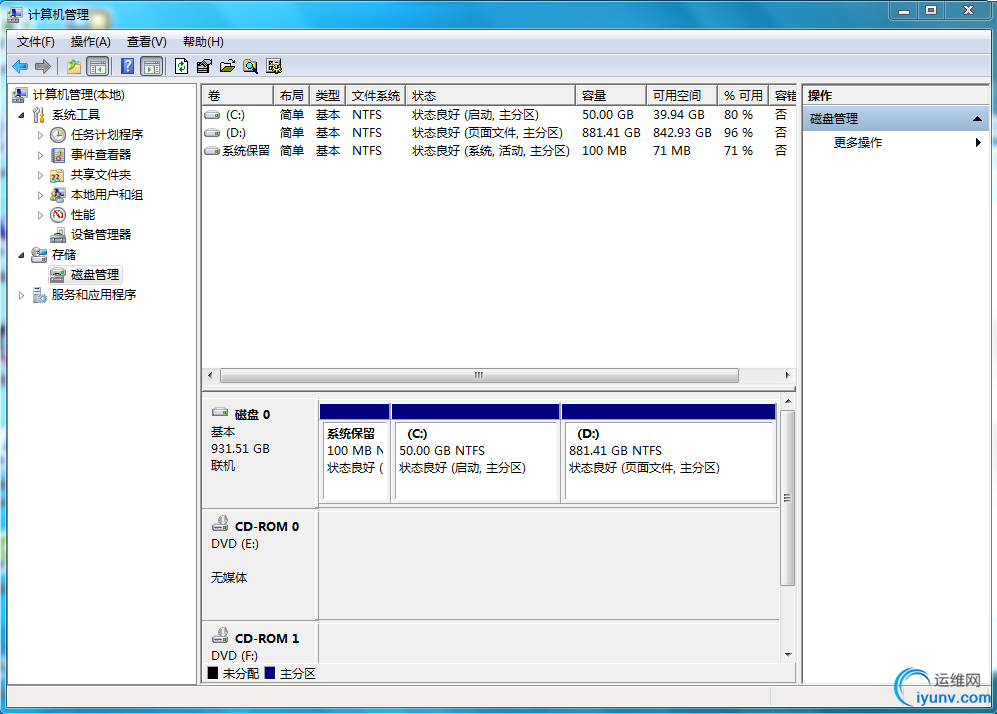The width and height of the screenshot is (997, 714).
Task: Select the CD-ROM 0 DVD (E:) label
Action: [259, 565]
